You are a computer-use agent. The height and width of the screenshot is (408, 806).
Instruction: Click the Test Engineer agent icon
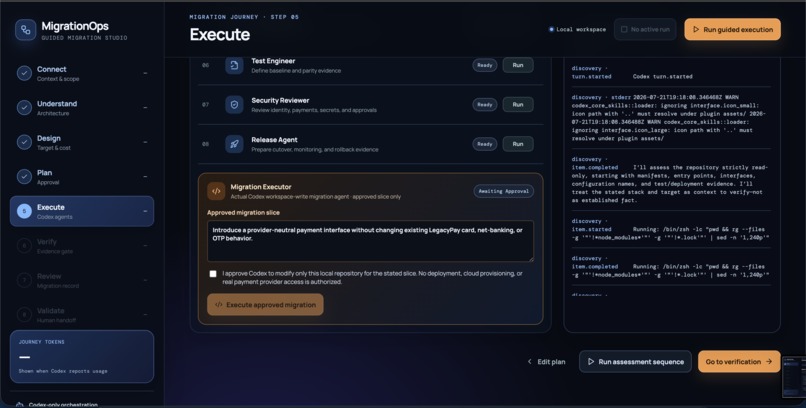coord(234,65)
